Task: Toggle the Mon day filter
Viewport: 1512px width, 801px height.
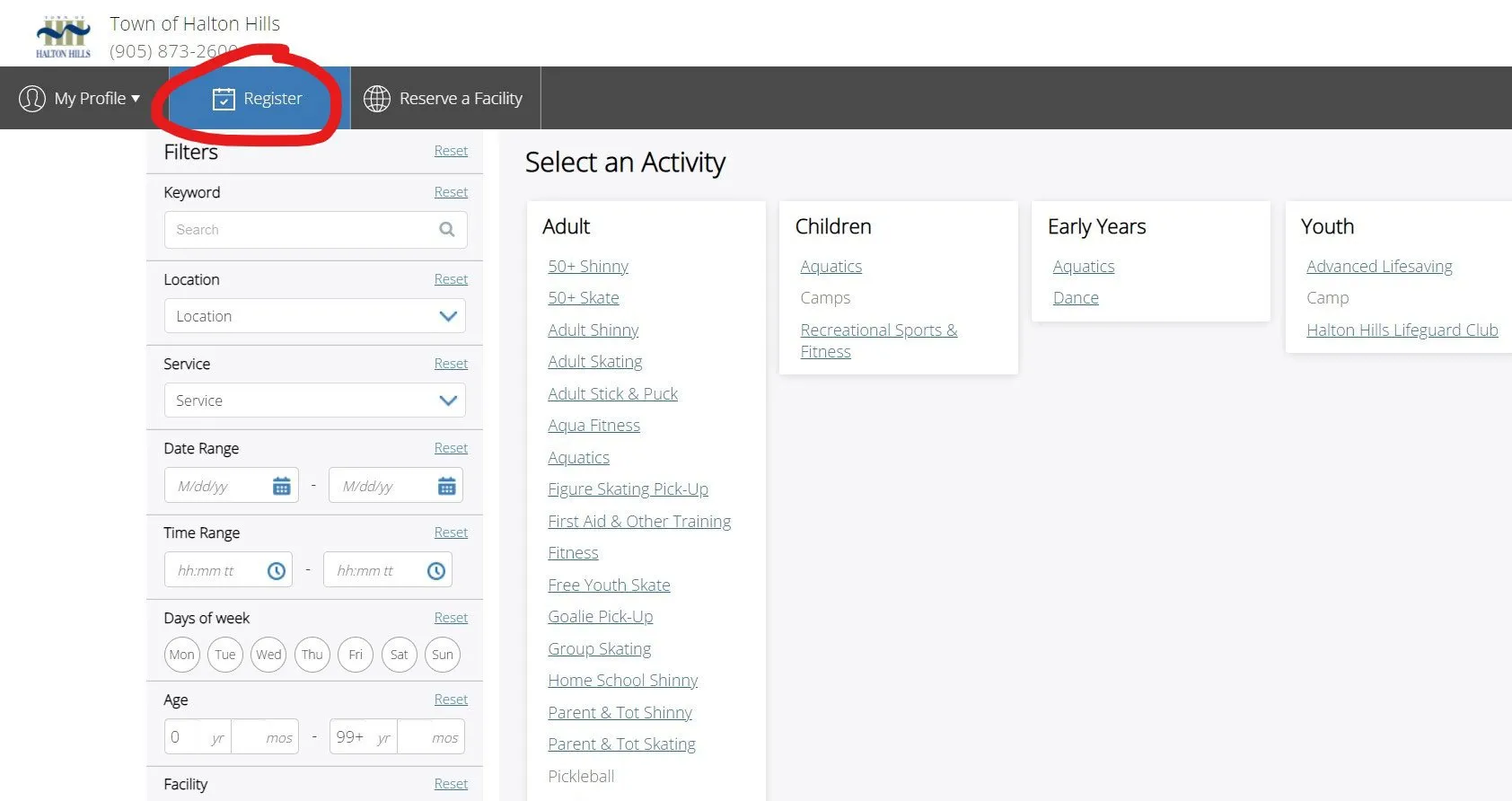Action: pyautogui.click(x=181, y=655)
